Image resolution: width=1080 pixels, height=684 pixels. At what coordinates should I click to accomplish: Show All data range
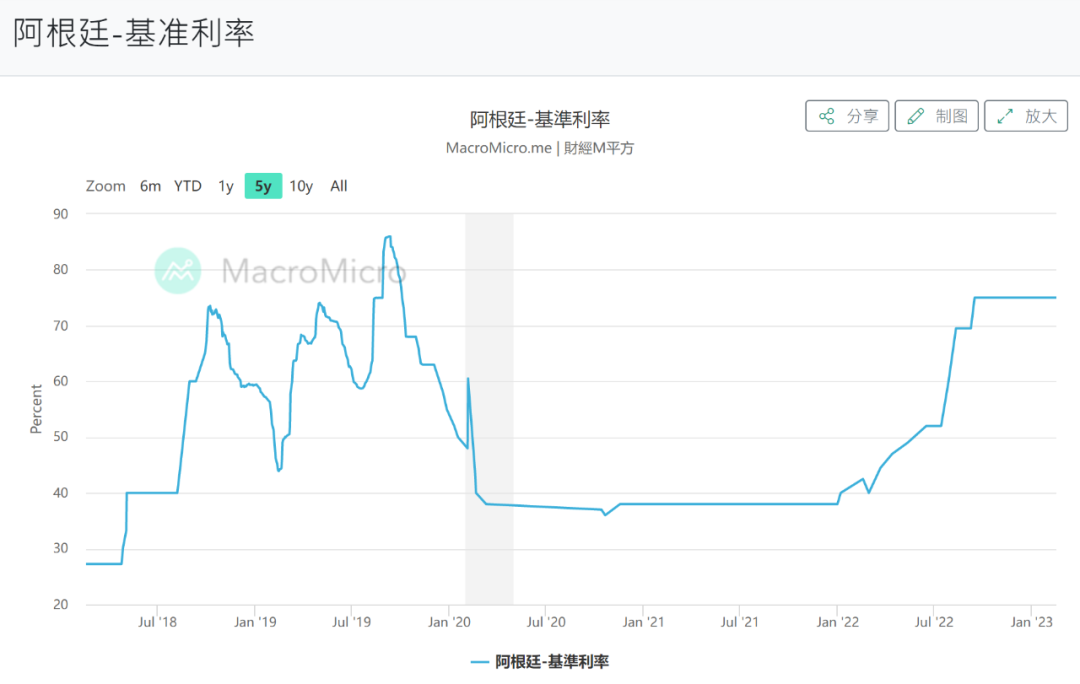[x=339, y=186]
